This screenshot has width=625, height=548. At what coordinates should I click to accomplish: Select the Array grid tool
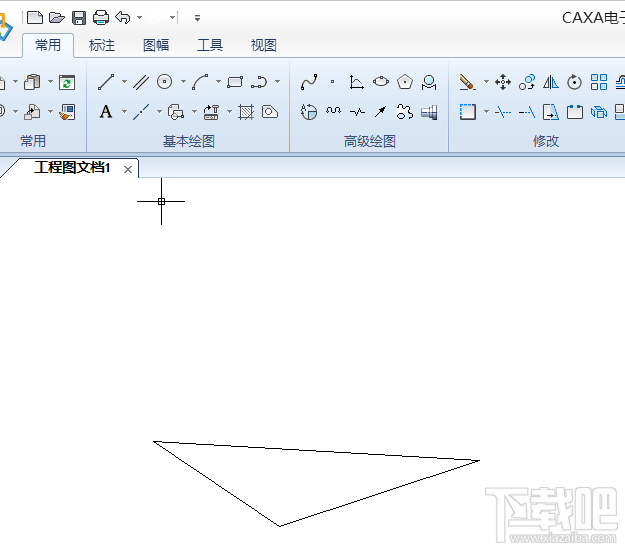coord(599,82)
